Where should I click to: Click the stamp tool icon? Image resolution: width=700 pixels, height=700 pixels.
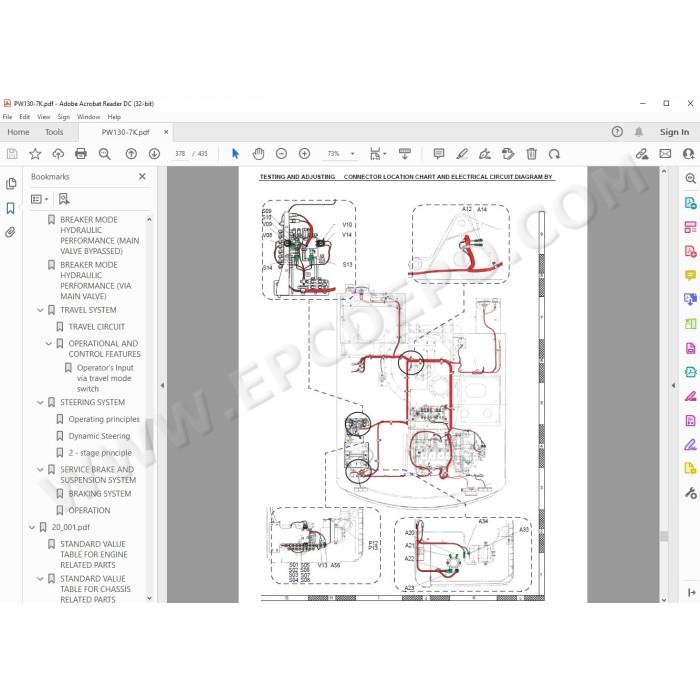[x=508, y=154]
